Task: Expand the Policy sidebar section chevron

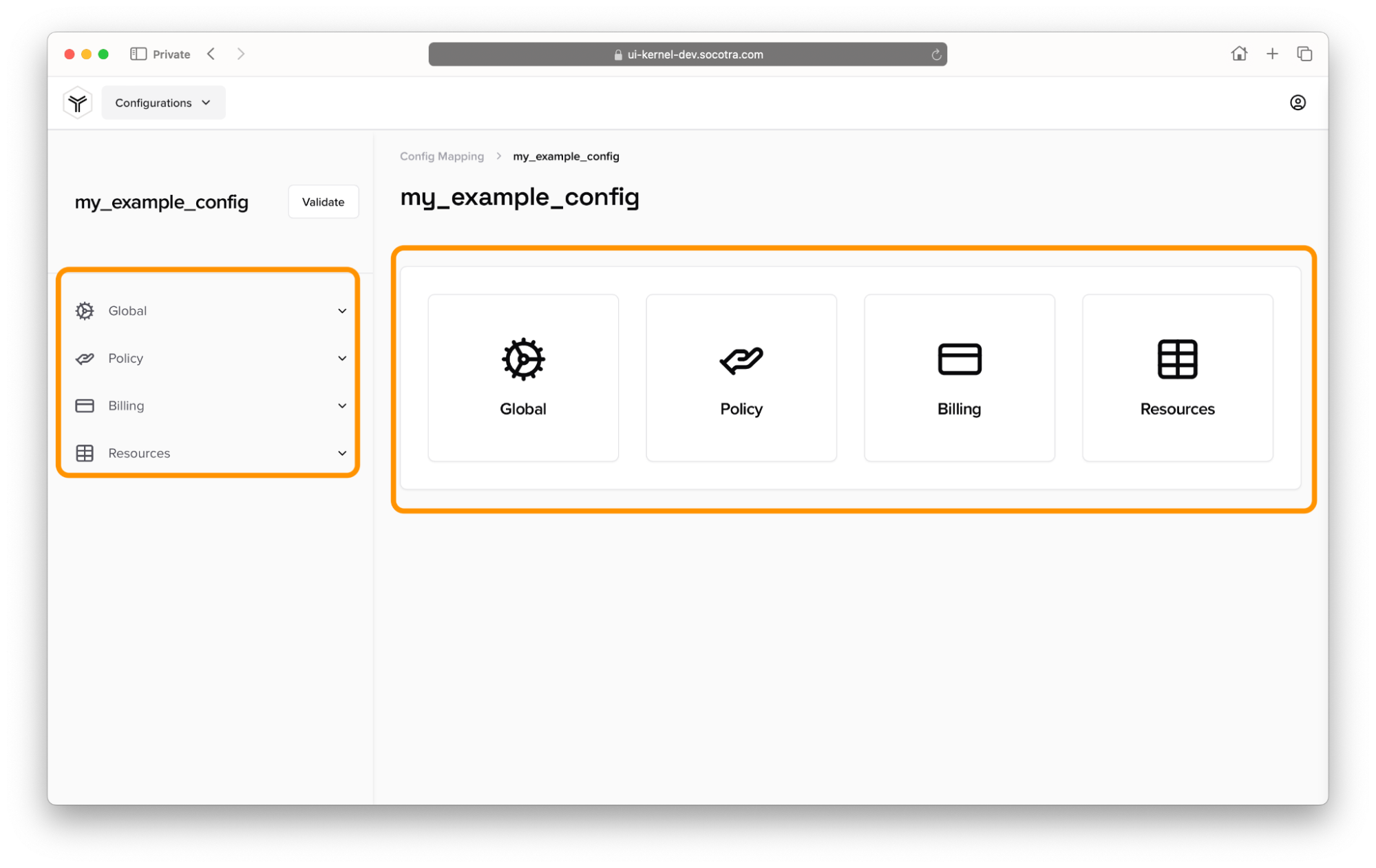Action: tap(342, 359)
